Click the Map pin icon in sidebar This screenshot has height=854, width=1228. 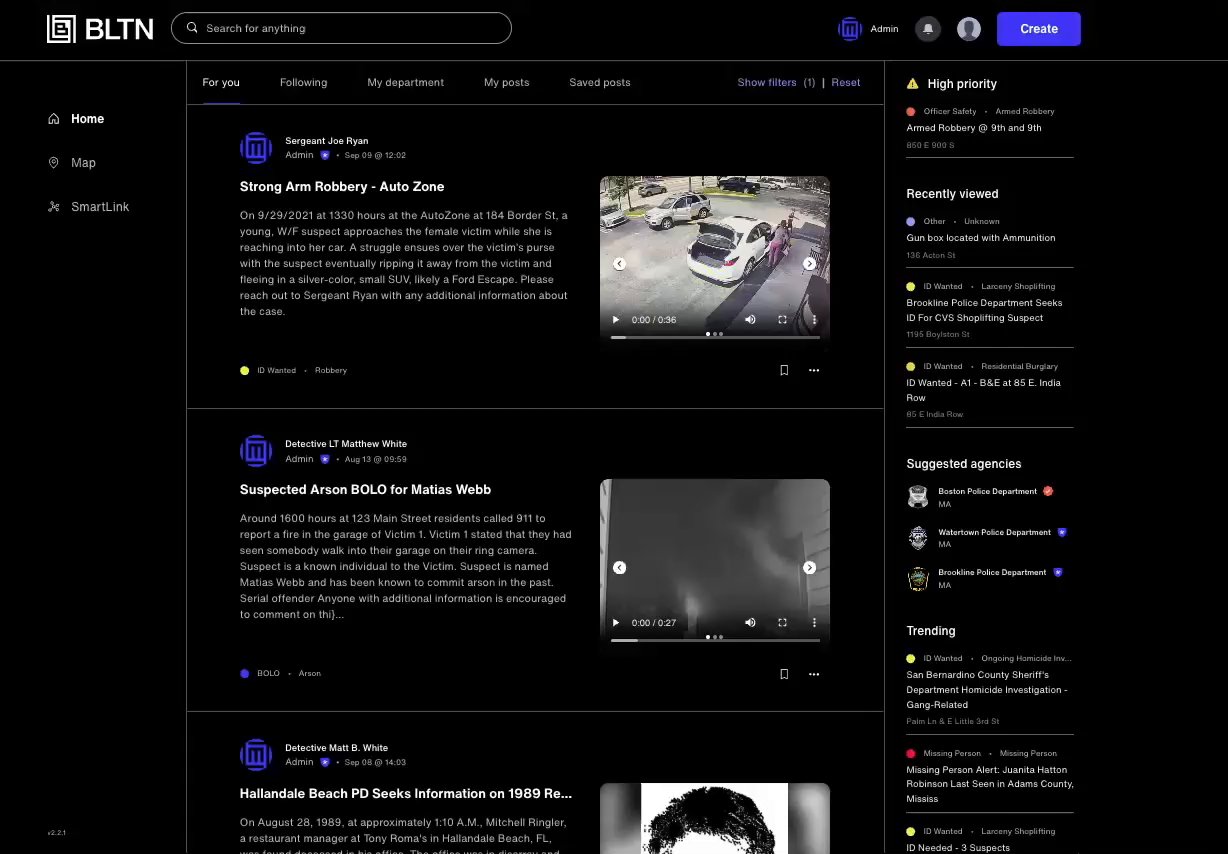coord(54,163)
